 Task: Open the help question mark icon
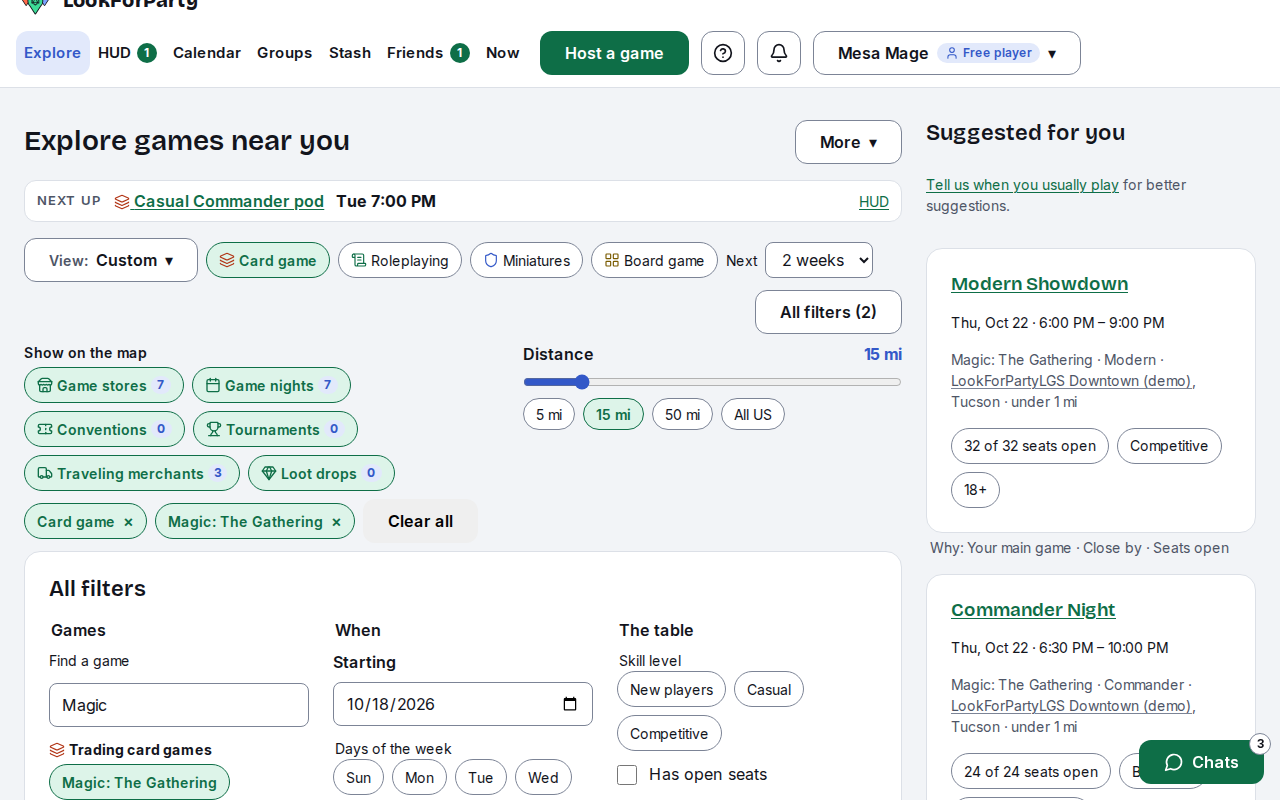point(723,53)
